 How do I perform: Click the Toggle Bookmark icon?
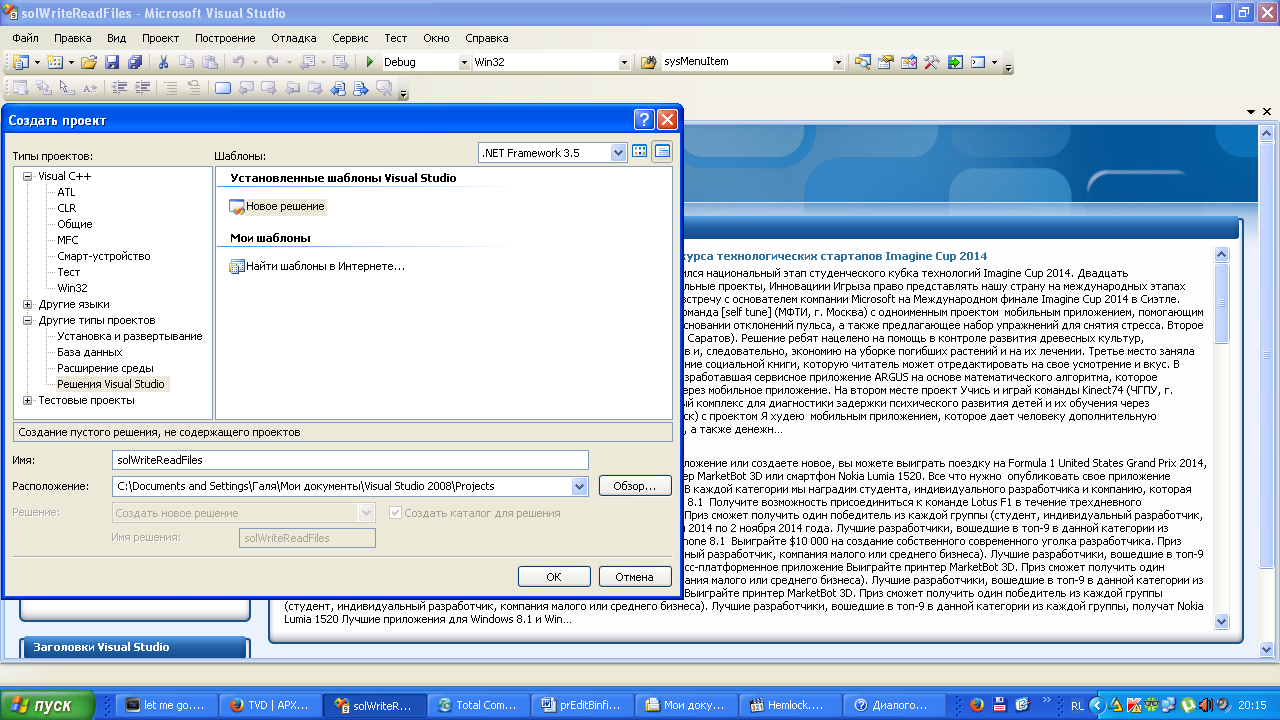(223, 88)
